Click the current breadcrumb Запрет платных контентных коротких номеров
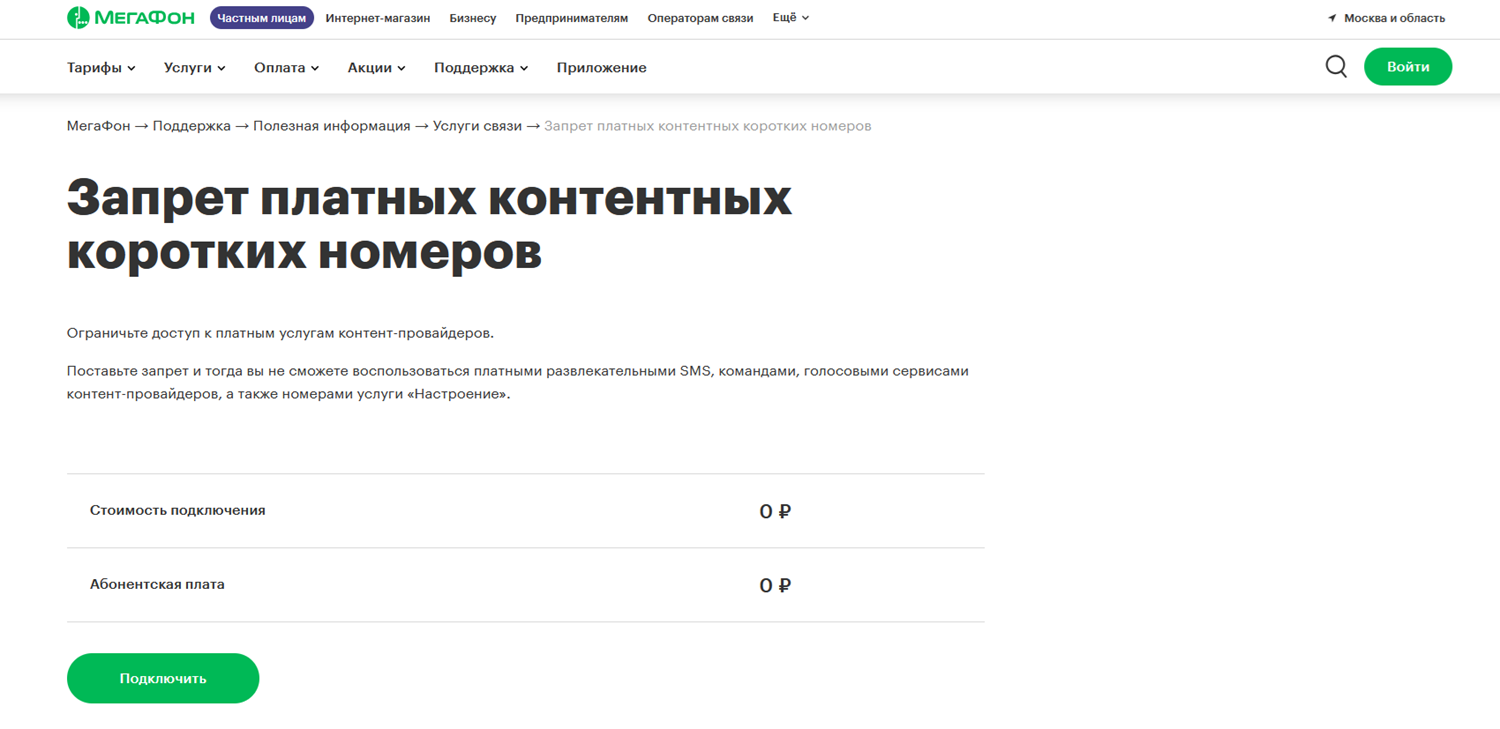The width and height of the screenshot is (1500, 729). (x=708, y=126)
